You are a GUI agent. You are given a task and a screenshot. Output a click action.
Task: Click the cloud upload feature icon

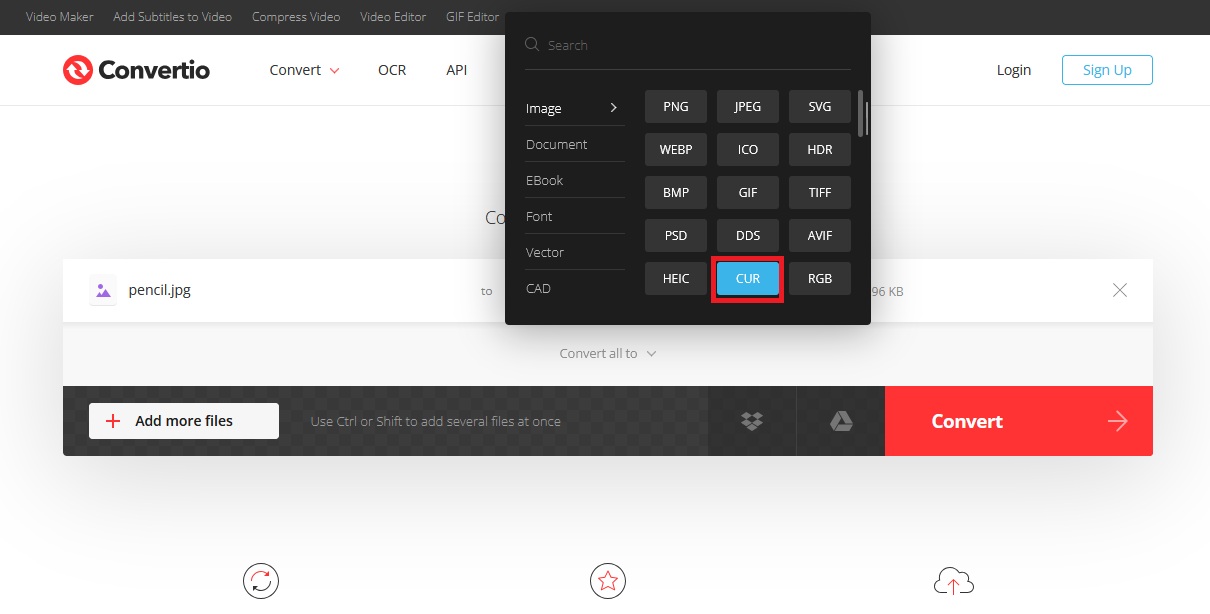point(953,581)
